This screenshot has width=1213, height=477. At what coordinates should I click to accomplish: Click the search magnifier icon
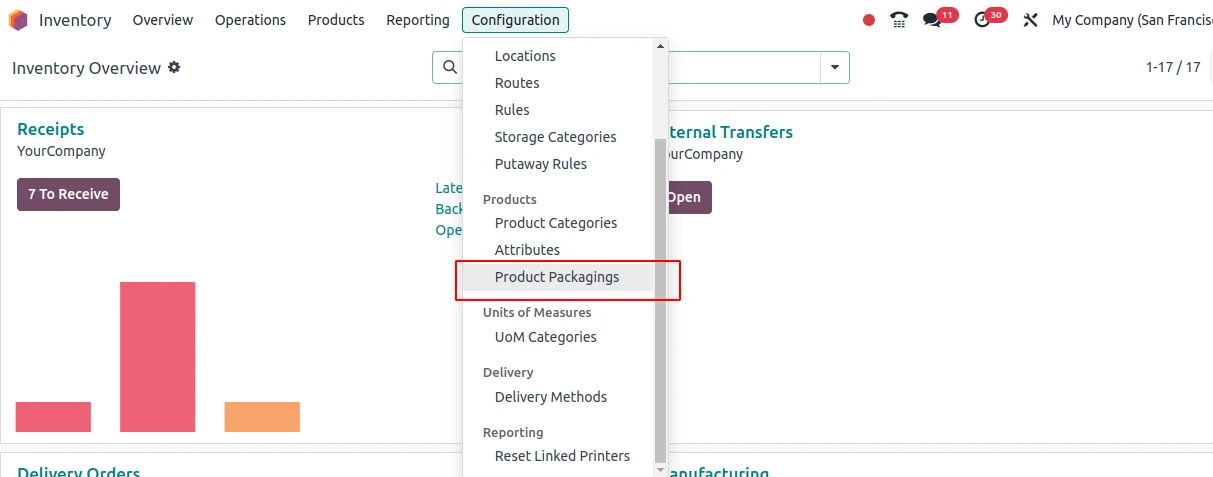(x=450, y=67)
